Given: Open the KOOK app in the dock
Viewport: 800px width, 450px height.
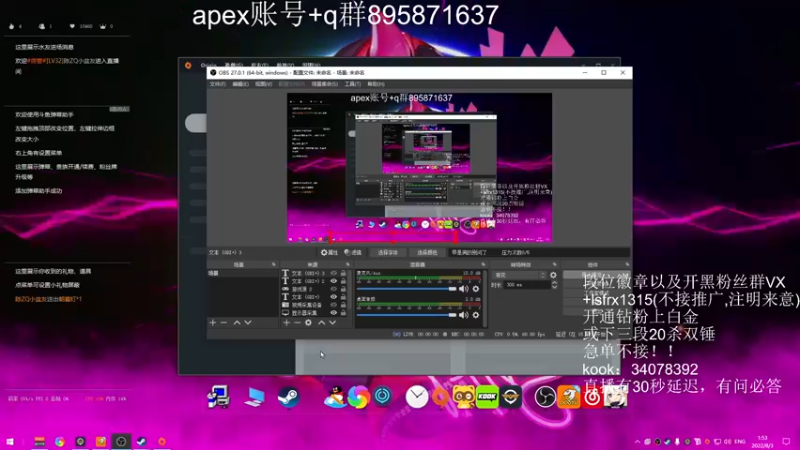Looking at the screenshot, I should coord(487,397).
